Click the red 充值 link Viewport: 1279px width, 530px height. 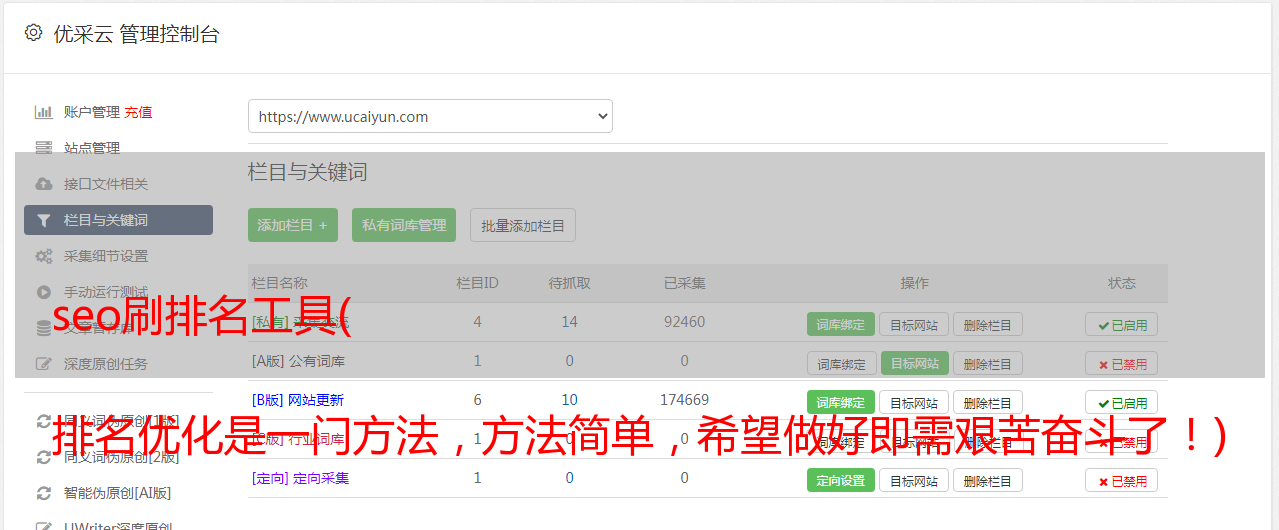(139, 112)
